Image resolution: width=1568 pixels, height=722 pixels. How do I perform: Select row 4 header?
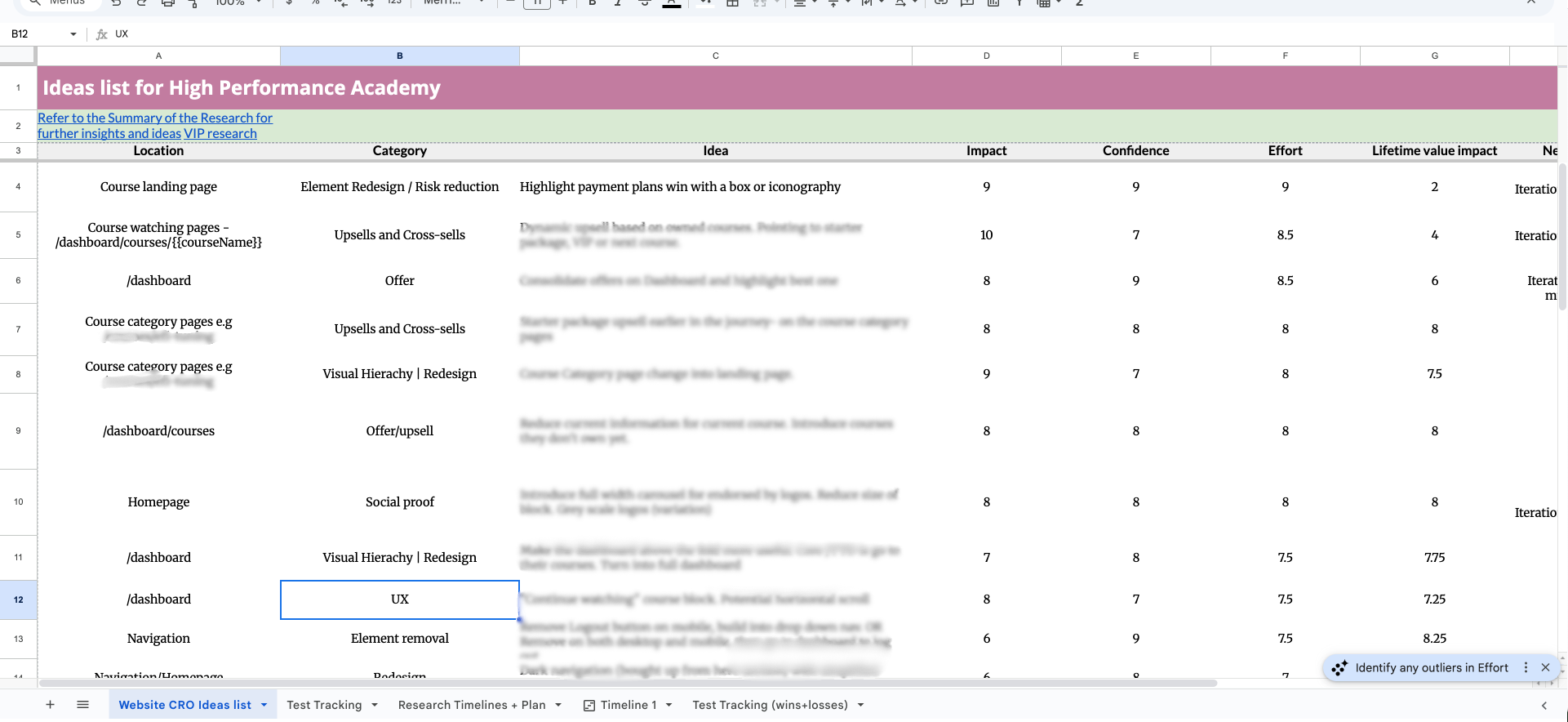(x=18, y=187)
